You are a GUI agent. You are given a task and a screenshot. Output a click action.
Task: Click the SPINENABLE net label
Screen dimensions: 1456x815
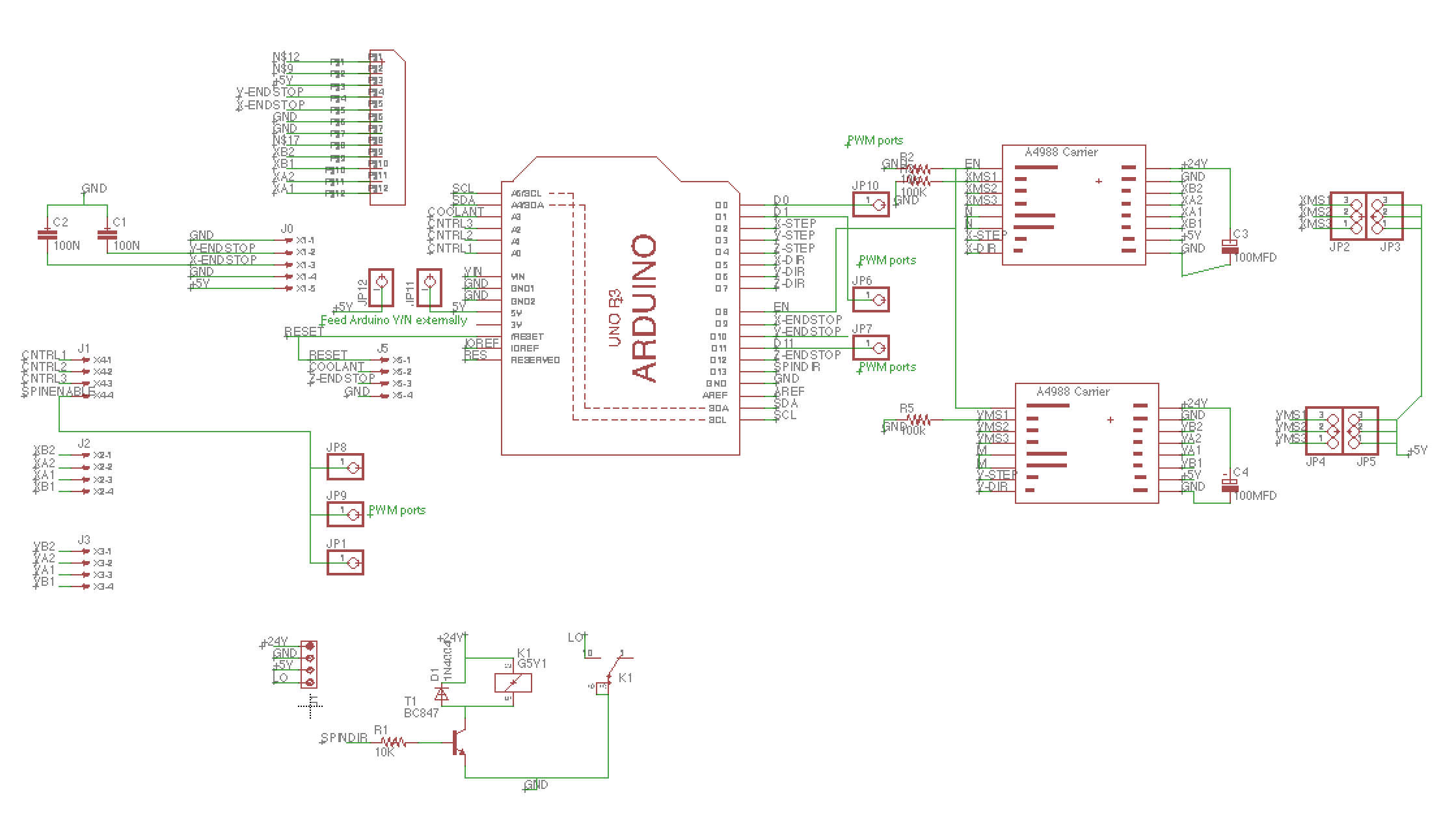pyautogui.click(x=59, y=392)
